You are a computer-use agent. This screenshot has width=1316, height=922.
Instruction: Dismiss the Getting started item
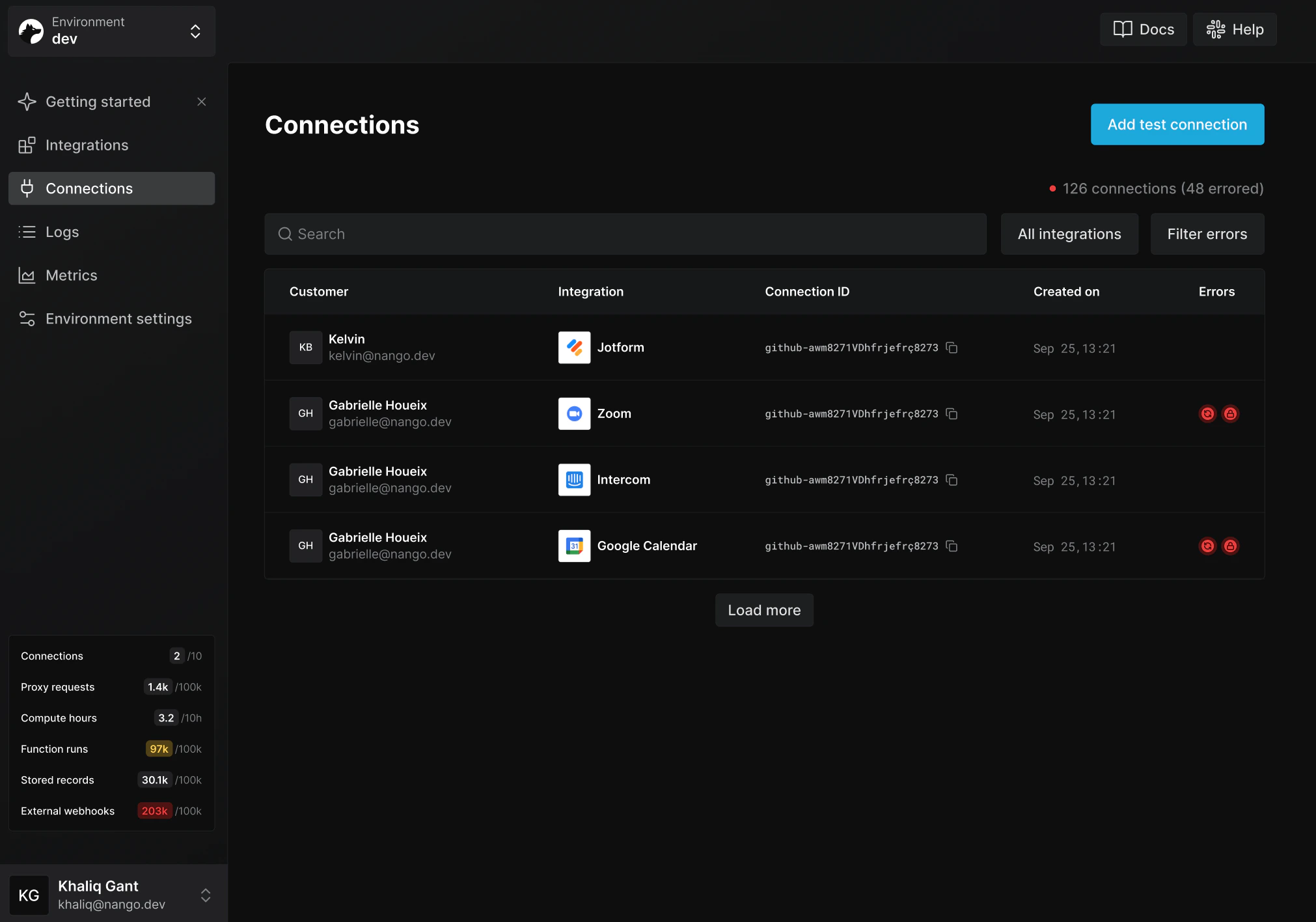coord(202,102)
